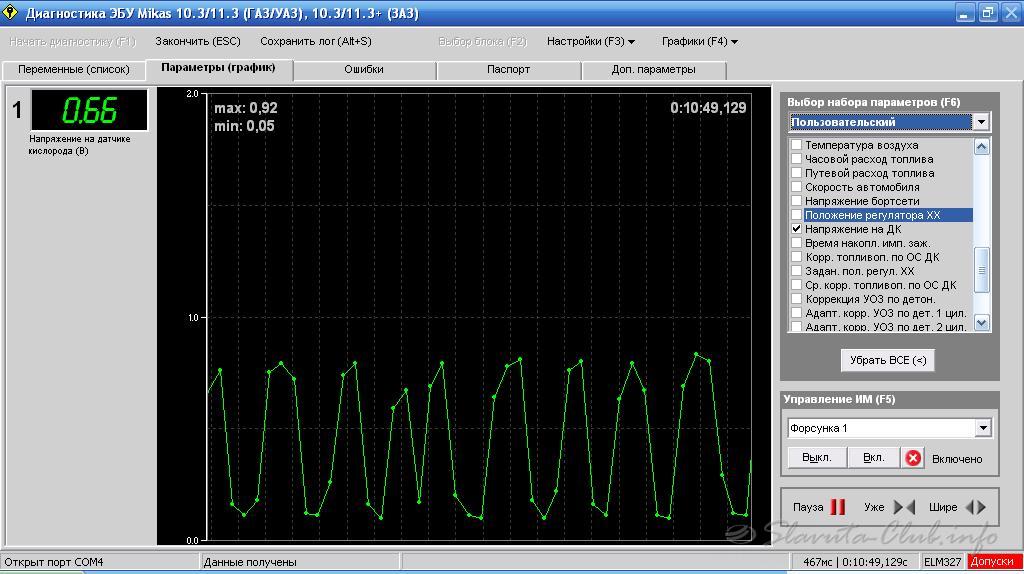Check Ср. корр. топливоп. по ОС ДК
This screenshot has height=574, width=1024.
click(x=796, y=285)
